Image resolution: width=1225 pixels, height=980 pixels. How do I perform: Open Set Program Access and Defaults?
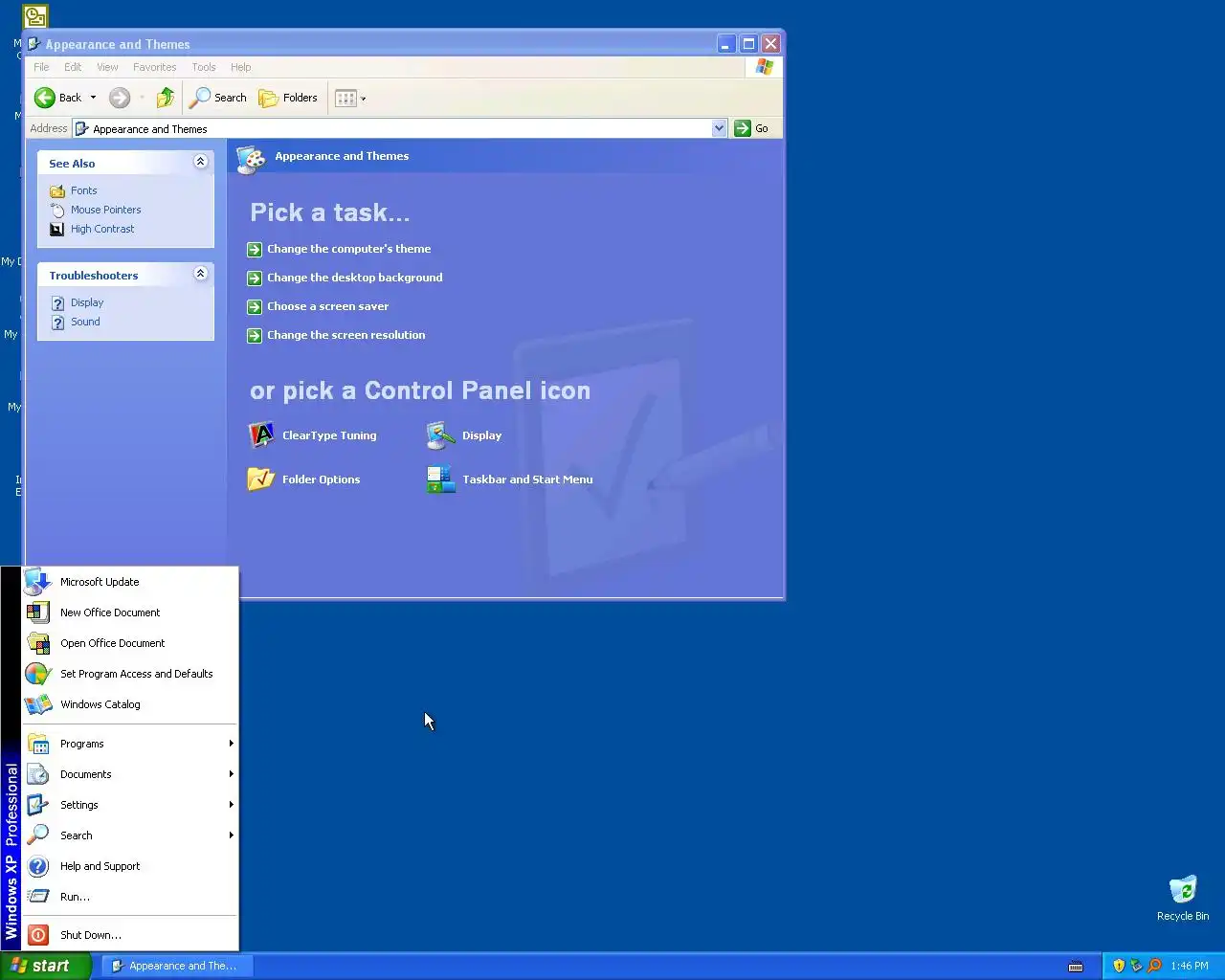pyautogui.click(x=130, y=674)
